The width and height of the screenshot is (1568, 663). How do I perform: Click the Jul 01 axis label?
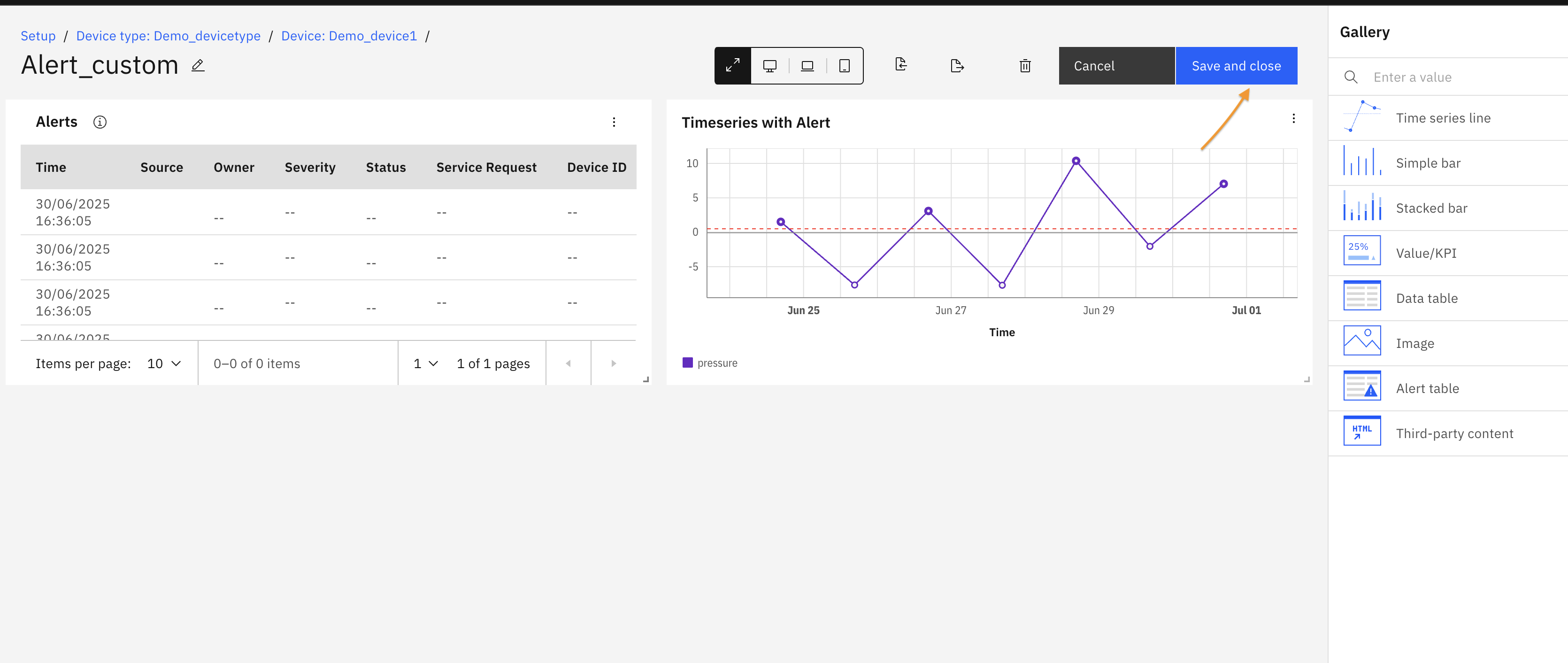coord(1246,310)
